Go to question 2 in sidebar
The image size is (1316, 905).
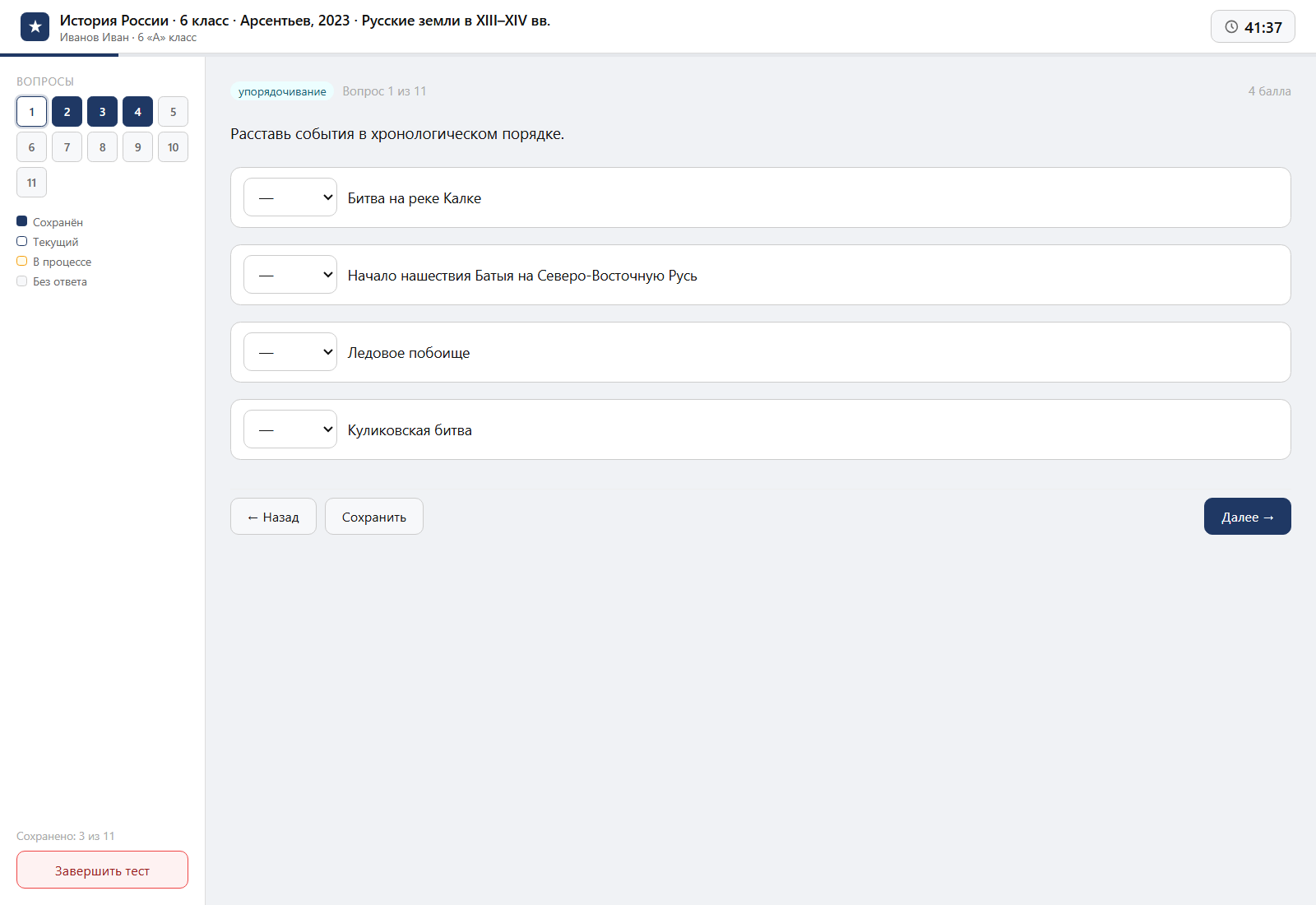pos(67,112)
